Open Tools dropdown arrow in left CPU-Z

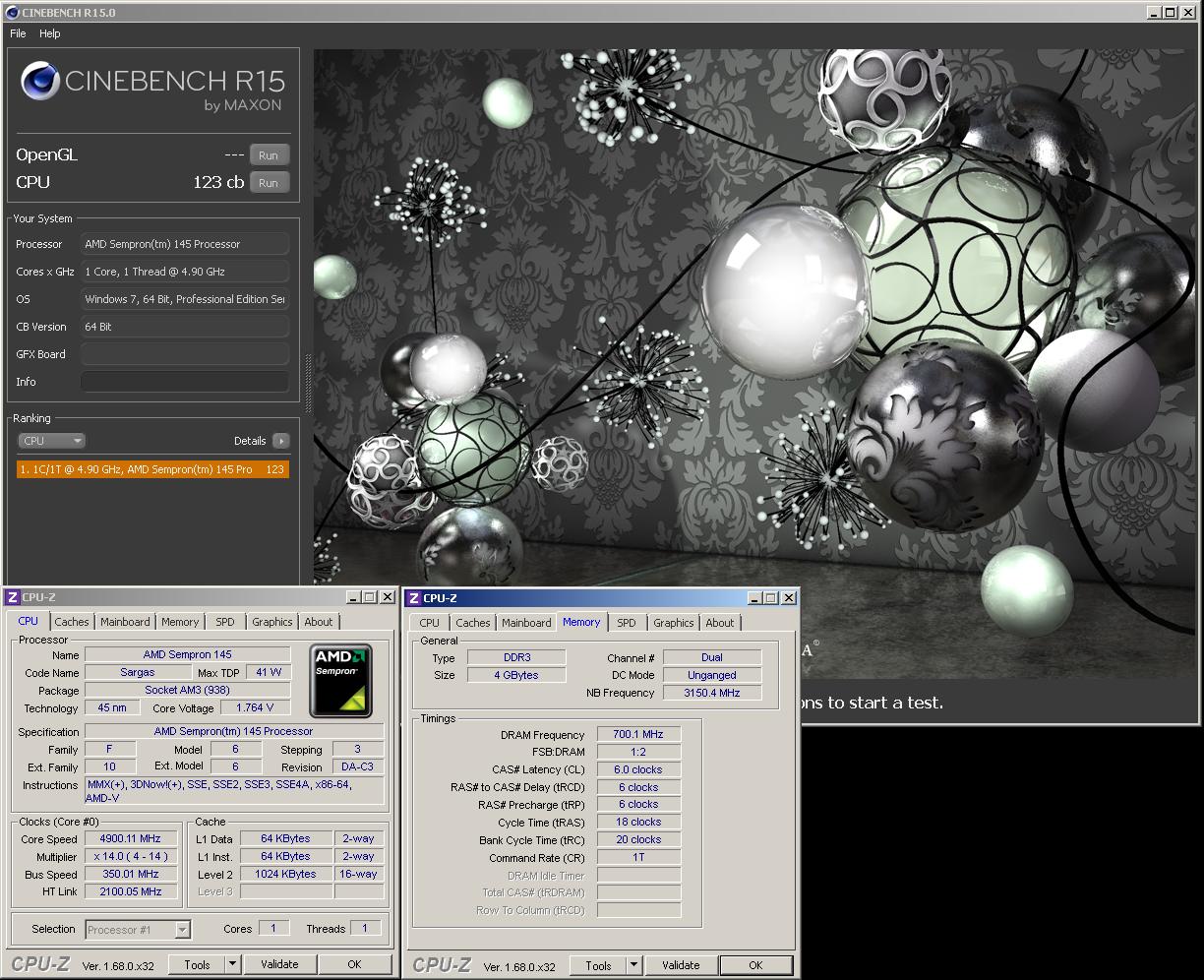point(233,965)
